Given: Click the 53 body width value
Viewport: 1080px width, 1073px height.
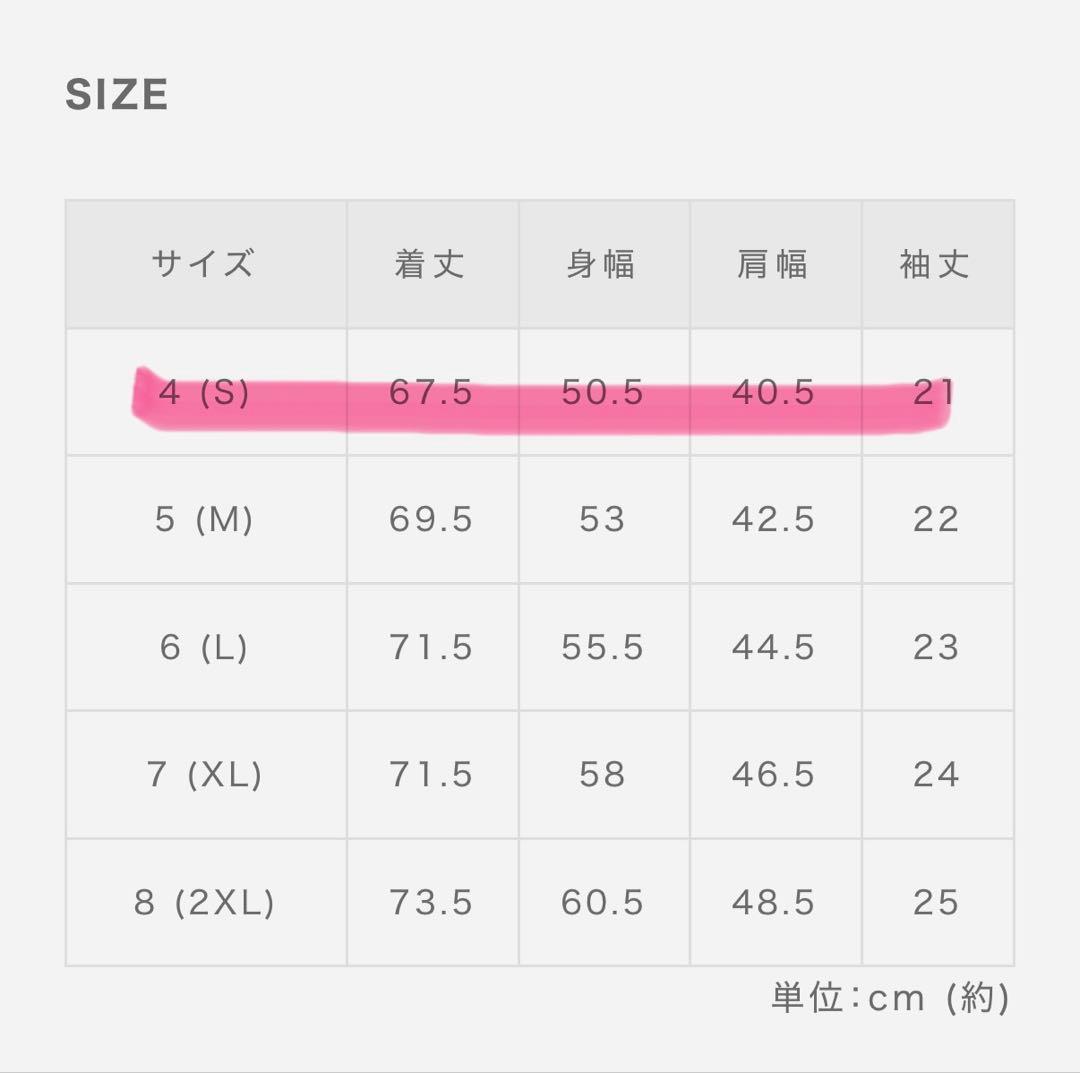Looking at the screenshot, I should click(x=602, y=520).
